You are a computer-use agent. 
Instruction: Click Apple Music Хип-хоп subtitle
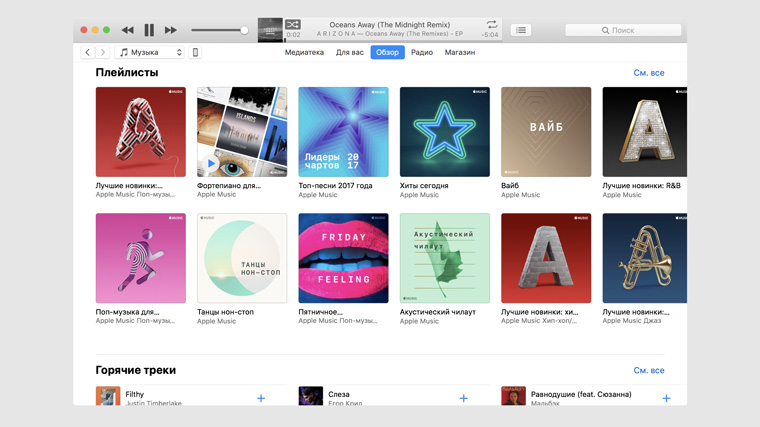pyautogui.click(x=539, y=321)
